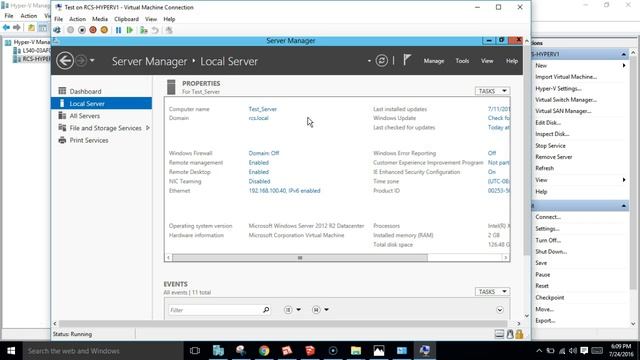Click the red Shut Down toolbar icon
This screenshot has height=360, width=640.
93,30
